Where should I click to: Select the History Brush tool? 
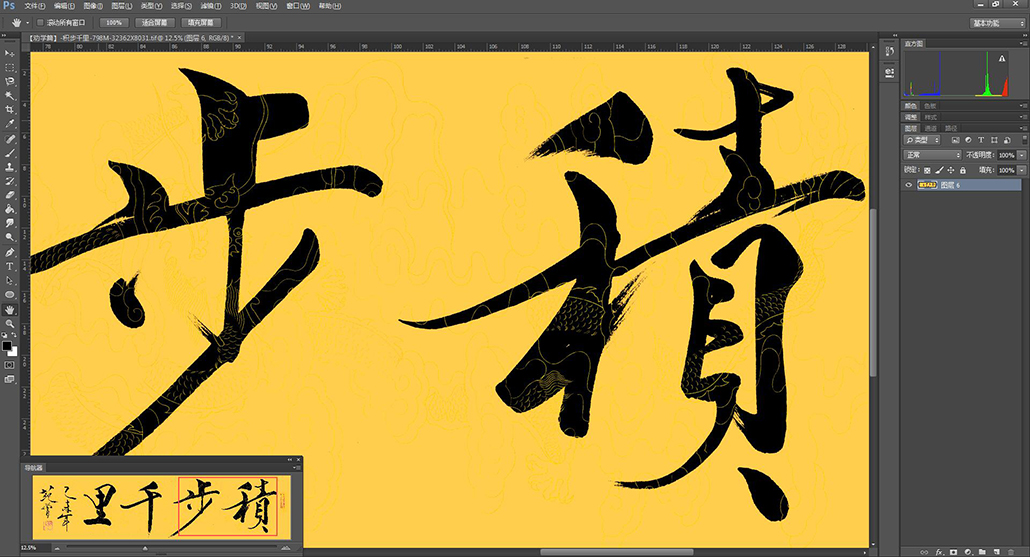coord(9,181)
